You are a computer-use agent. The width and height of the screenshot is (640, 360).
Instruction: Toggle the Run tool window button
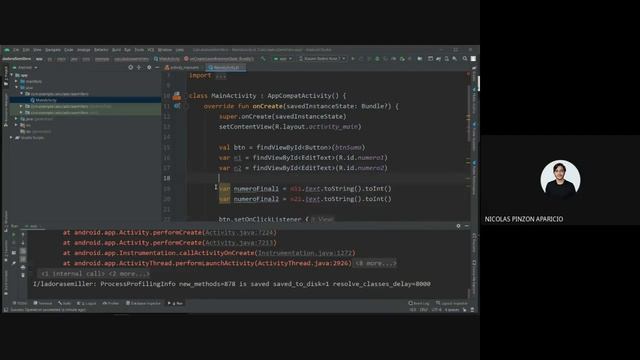click(175, 303)
